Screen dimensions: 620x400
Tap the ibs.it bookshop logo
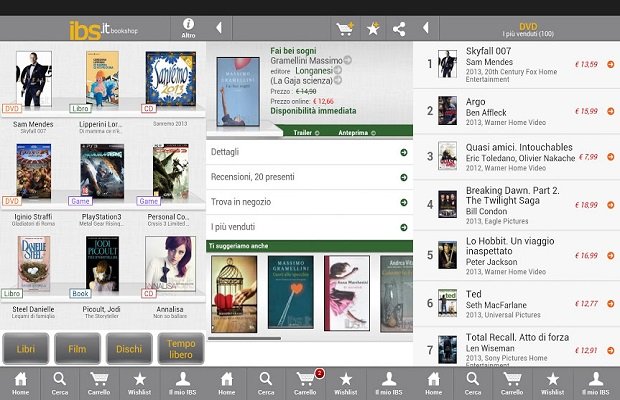(x=103, y=30)
